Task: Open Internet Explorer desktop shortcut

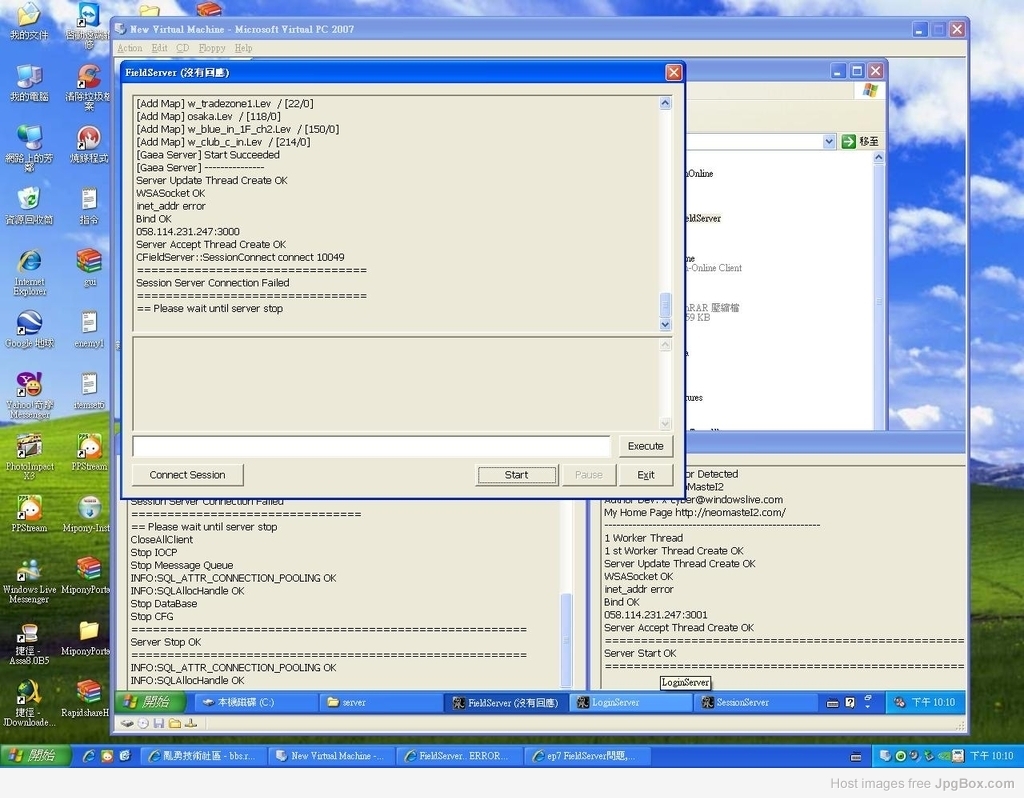Action: [29, 262]
